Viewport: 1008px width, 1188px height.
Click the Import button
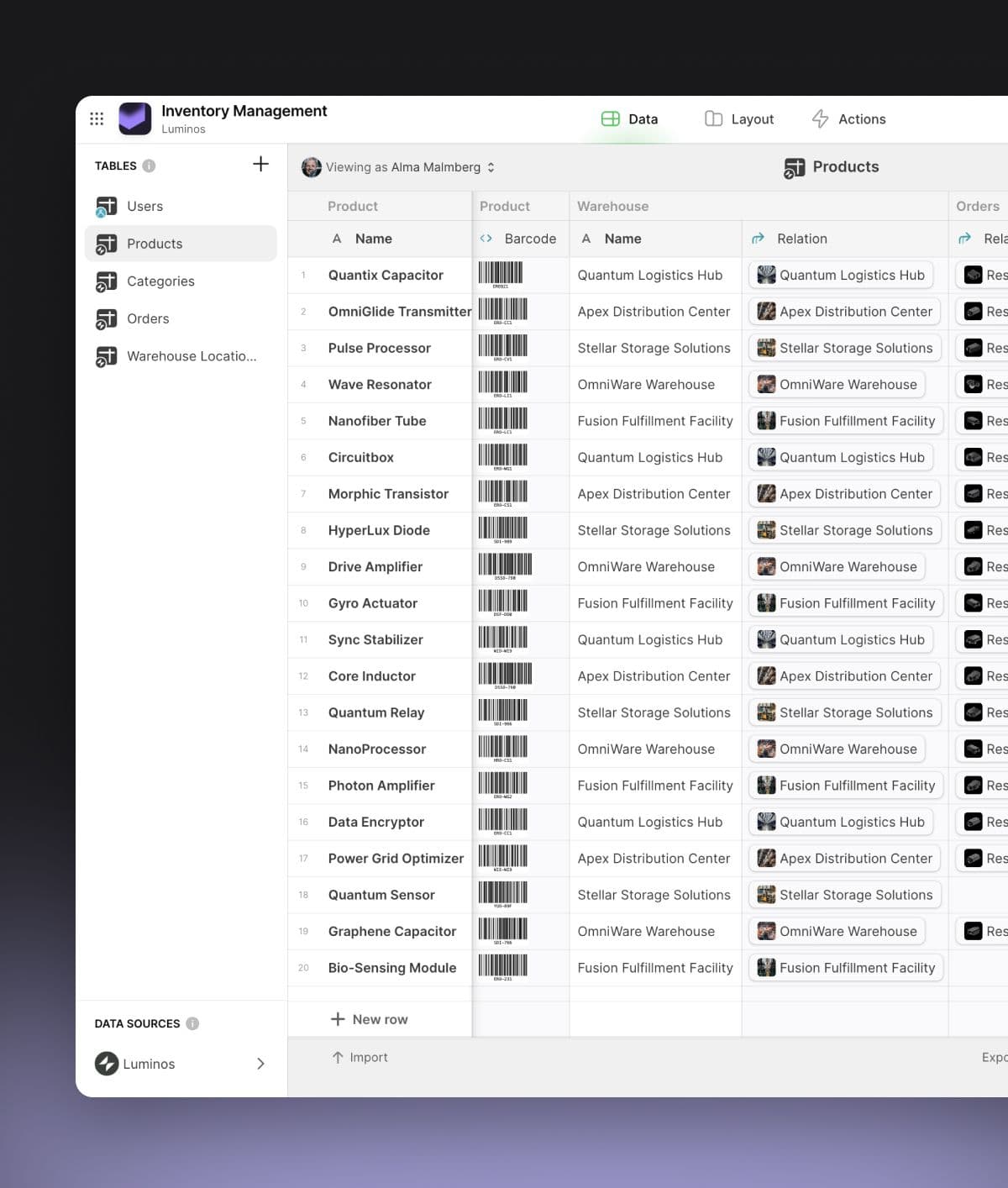tap(360, 1057)
